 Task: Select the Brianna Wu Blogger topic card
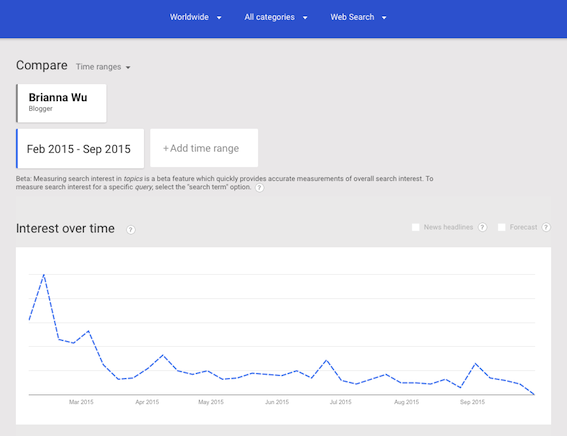pos(61,103)
